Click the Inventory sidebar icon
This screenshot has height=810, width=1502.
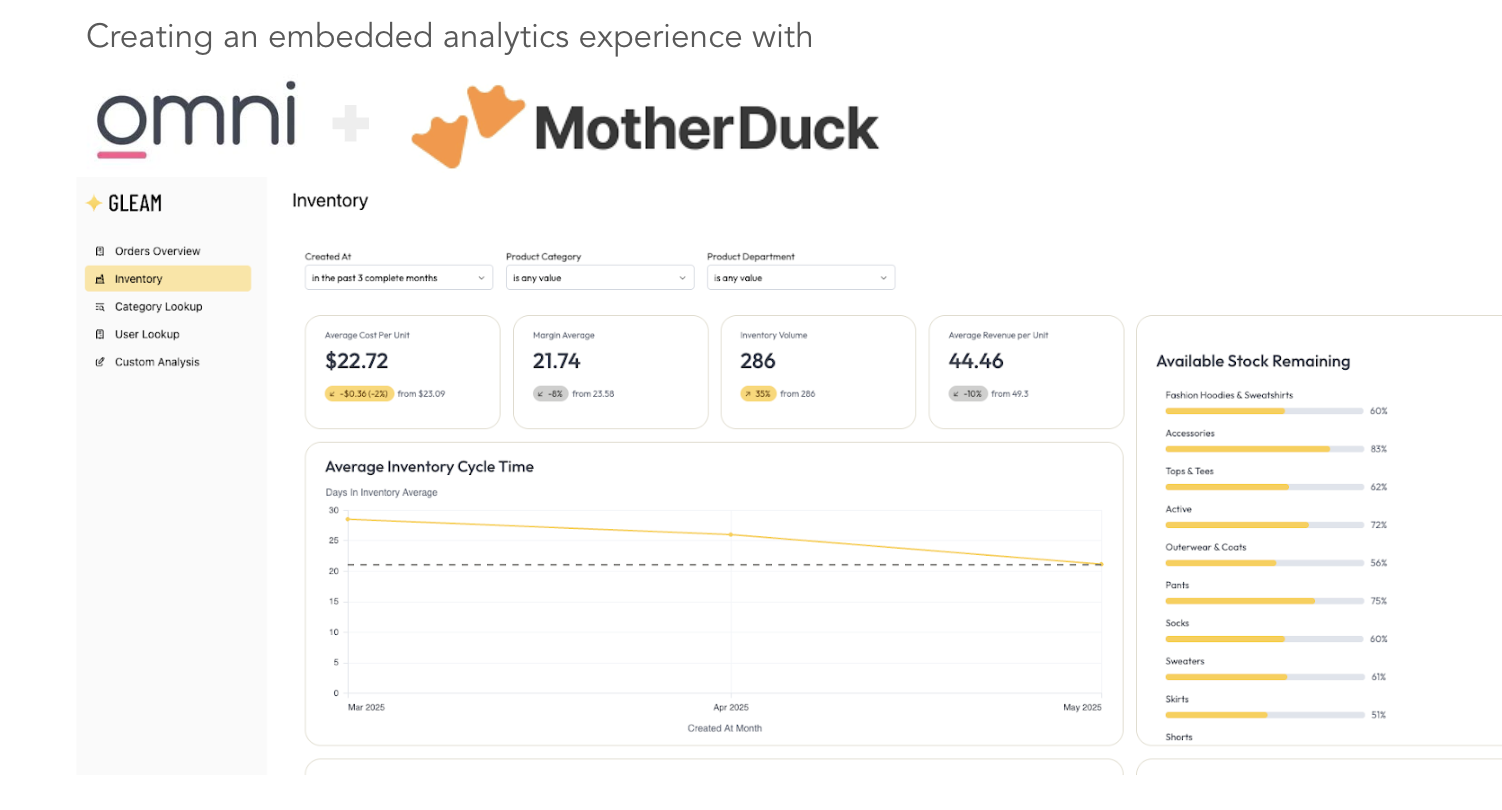[100, 279]
